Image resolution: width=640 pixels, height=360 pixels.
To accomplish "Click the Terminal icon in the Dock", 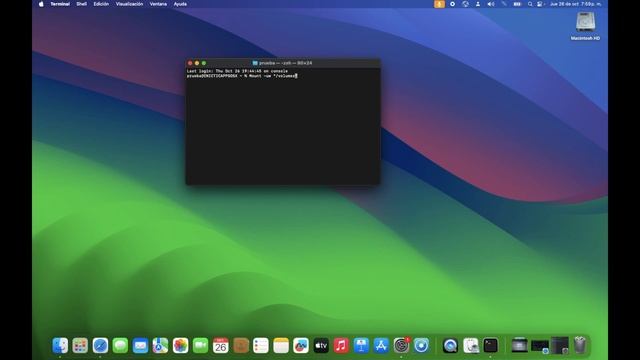I will click(x=491, y=346).
